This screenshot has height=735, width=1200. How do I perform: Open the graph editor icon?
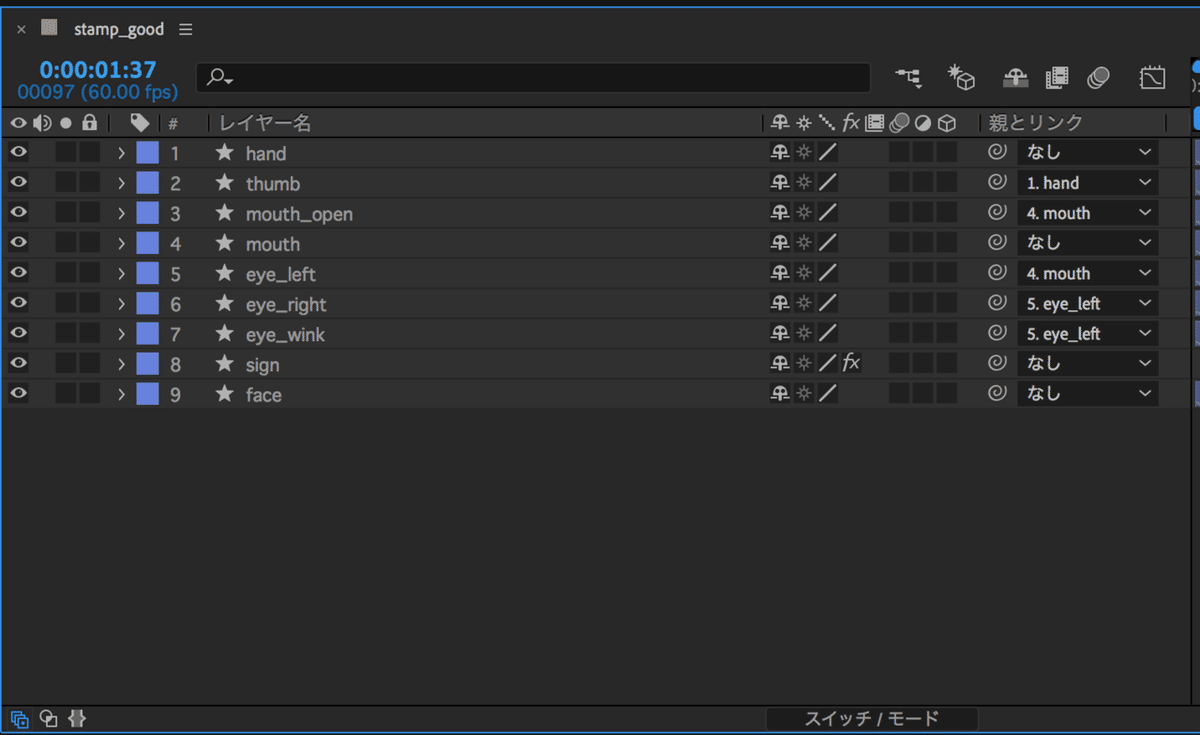click(x=1152, y=77)
